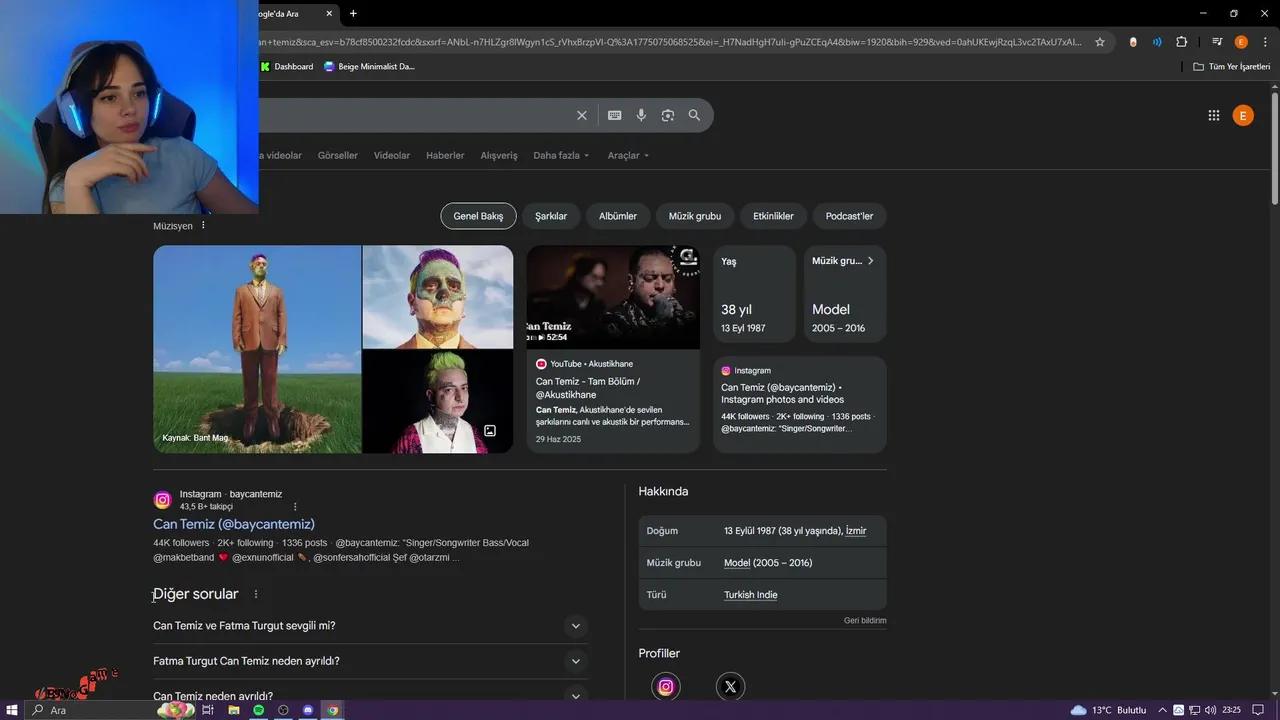Select the Müzik grubu chip

pyautogui.click(x=695, y=216)
